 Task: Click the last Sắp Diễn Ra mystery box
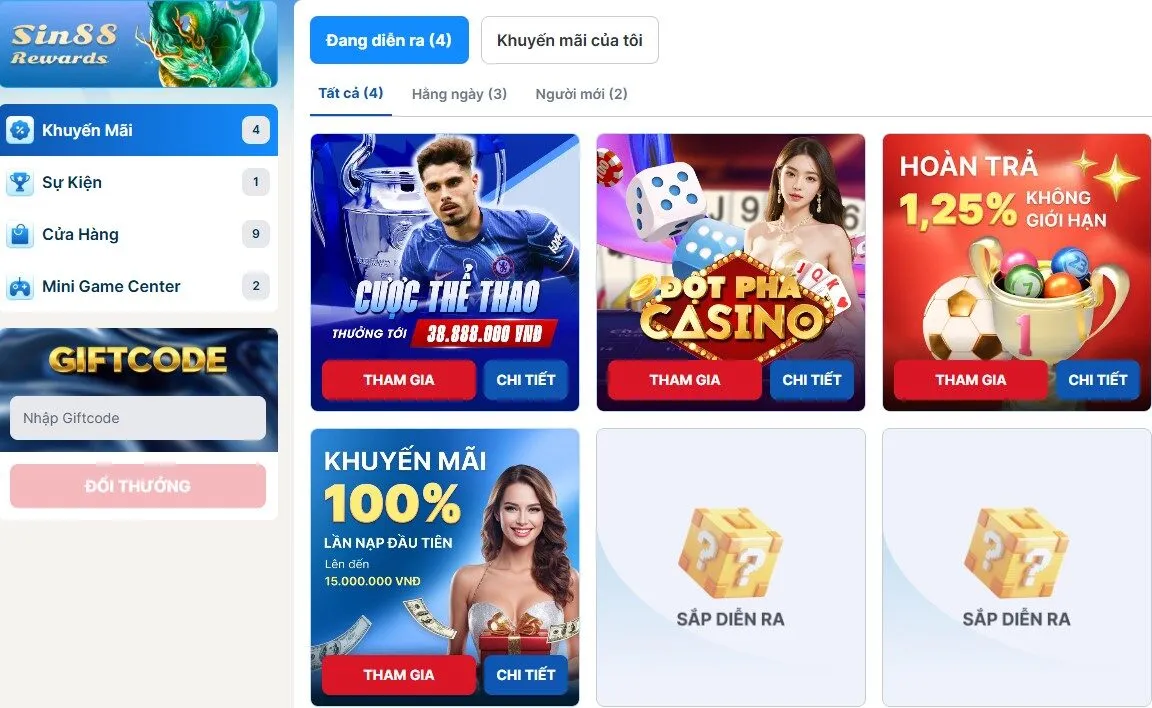tap(1016, 552)
